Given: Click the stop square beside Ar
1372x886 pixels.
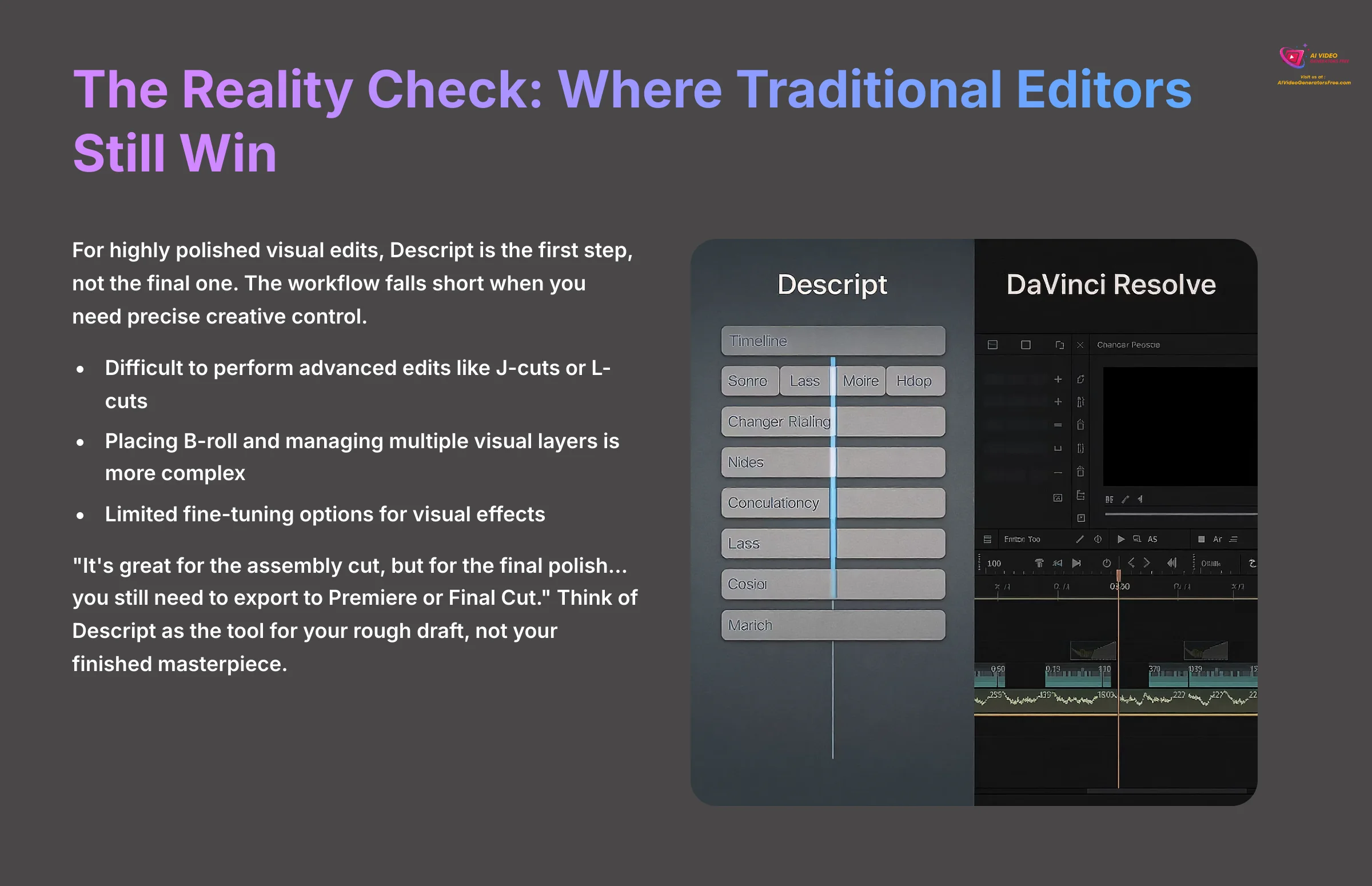Looking at the screenshot, I should point(1201,539).
